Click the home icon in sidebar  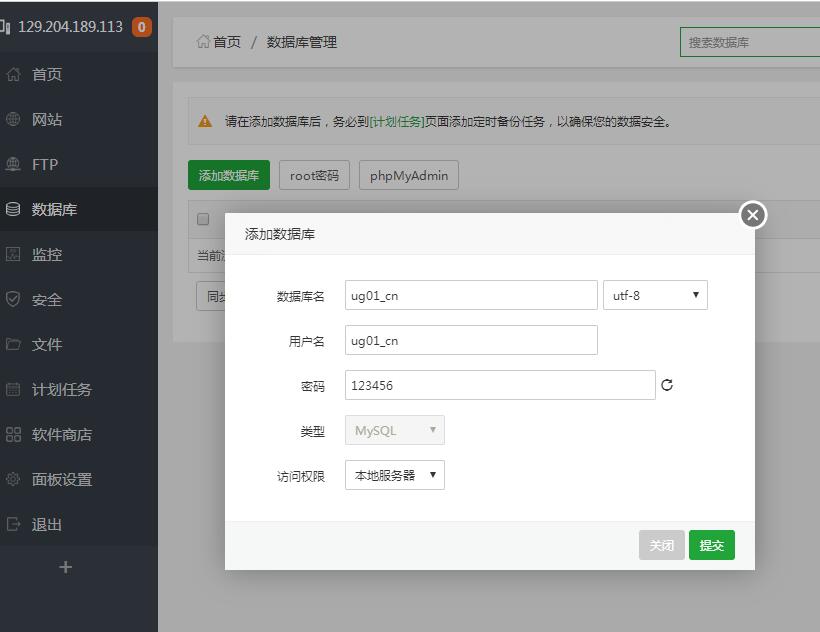pyautogui.click(x=13, y=75)
